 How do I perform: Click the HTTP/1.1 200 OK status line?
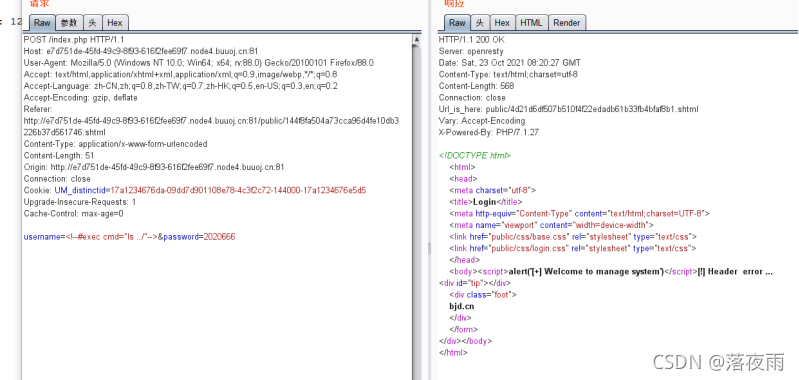(471, 39)
